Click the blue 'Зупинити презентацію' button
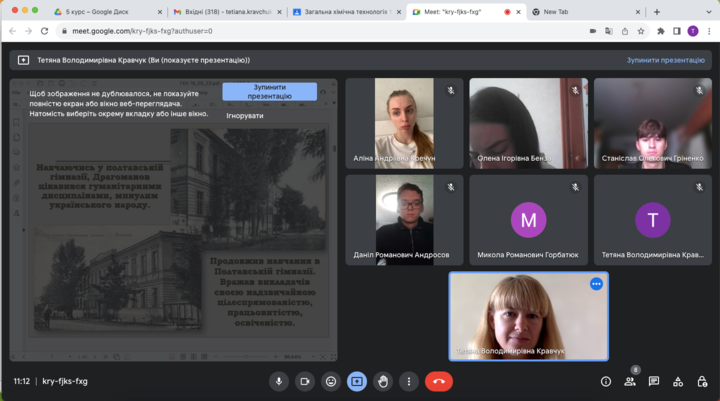The image size is (720, 401). 269,92
